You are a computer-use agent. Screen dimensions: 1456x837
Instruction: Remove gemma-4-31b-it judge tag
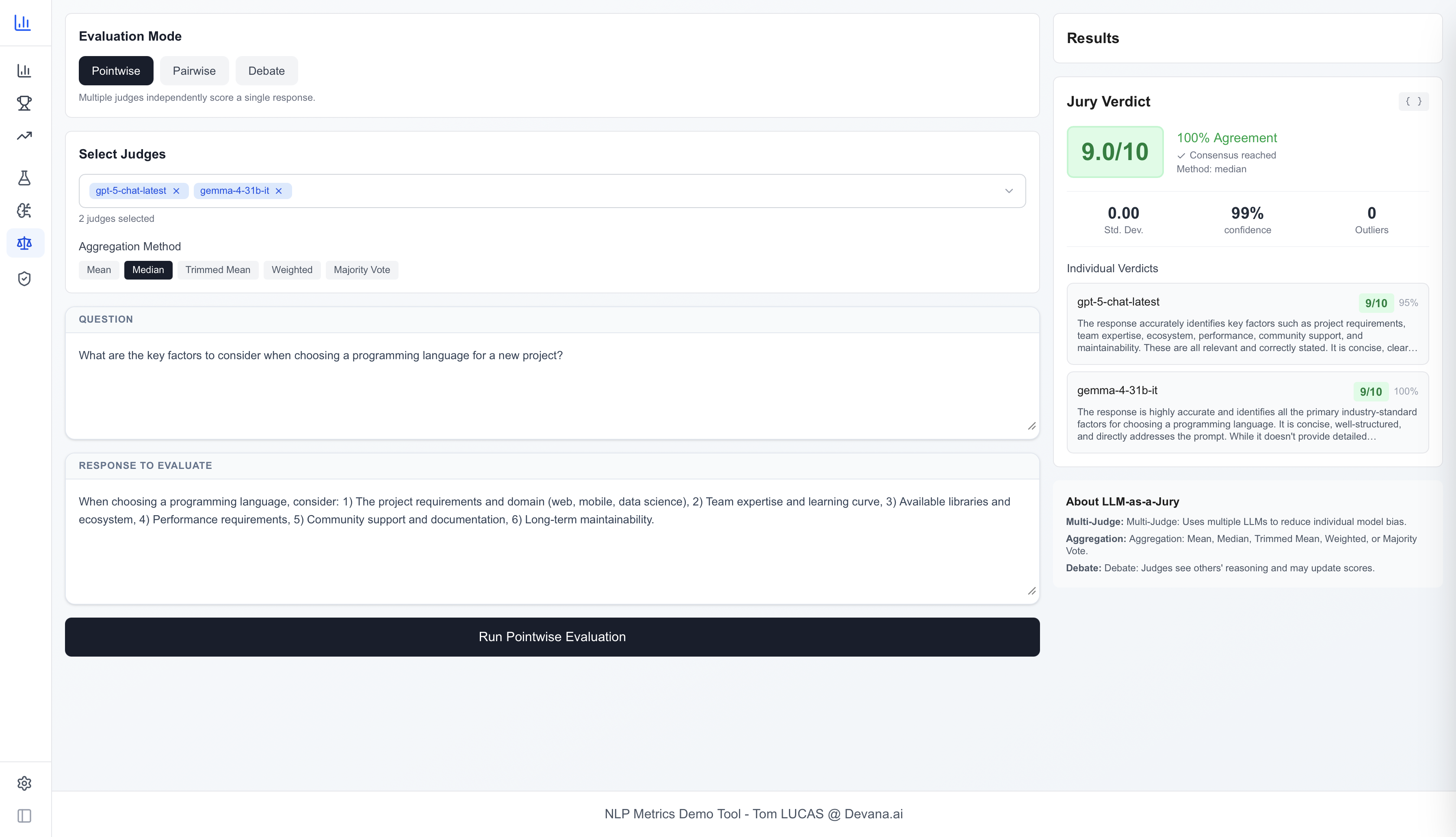[x=279, y=191]
